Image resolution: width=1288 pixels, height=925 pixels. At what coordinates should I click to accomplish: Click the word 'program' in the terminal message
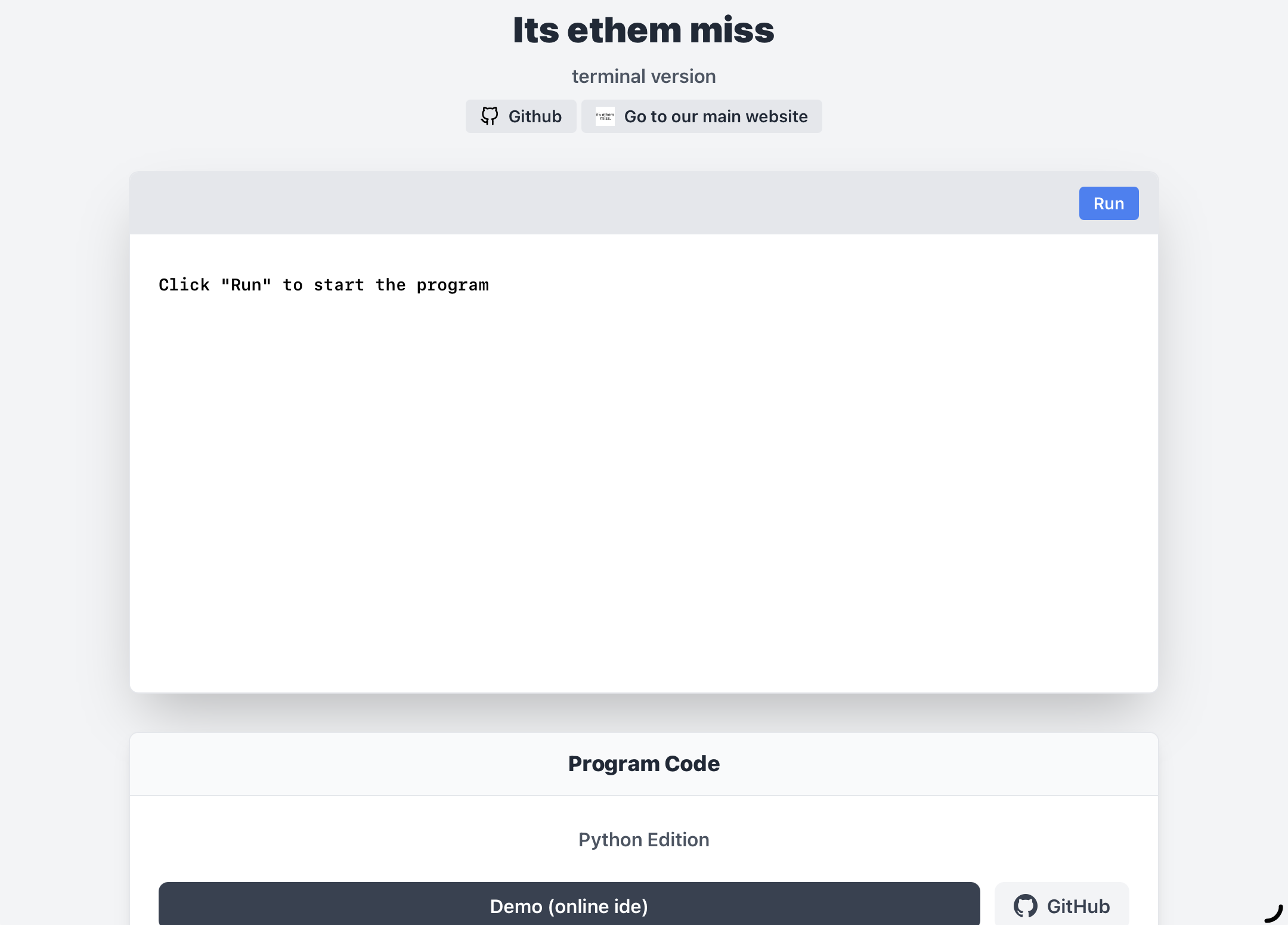453,286
